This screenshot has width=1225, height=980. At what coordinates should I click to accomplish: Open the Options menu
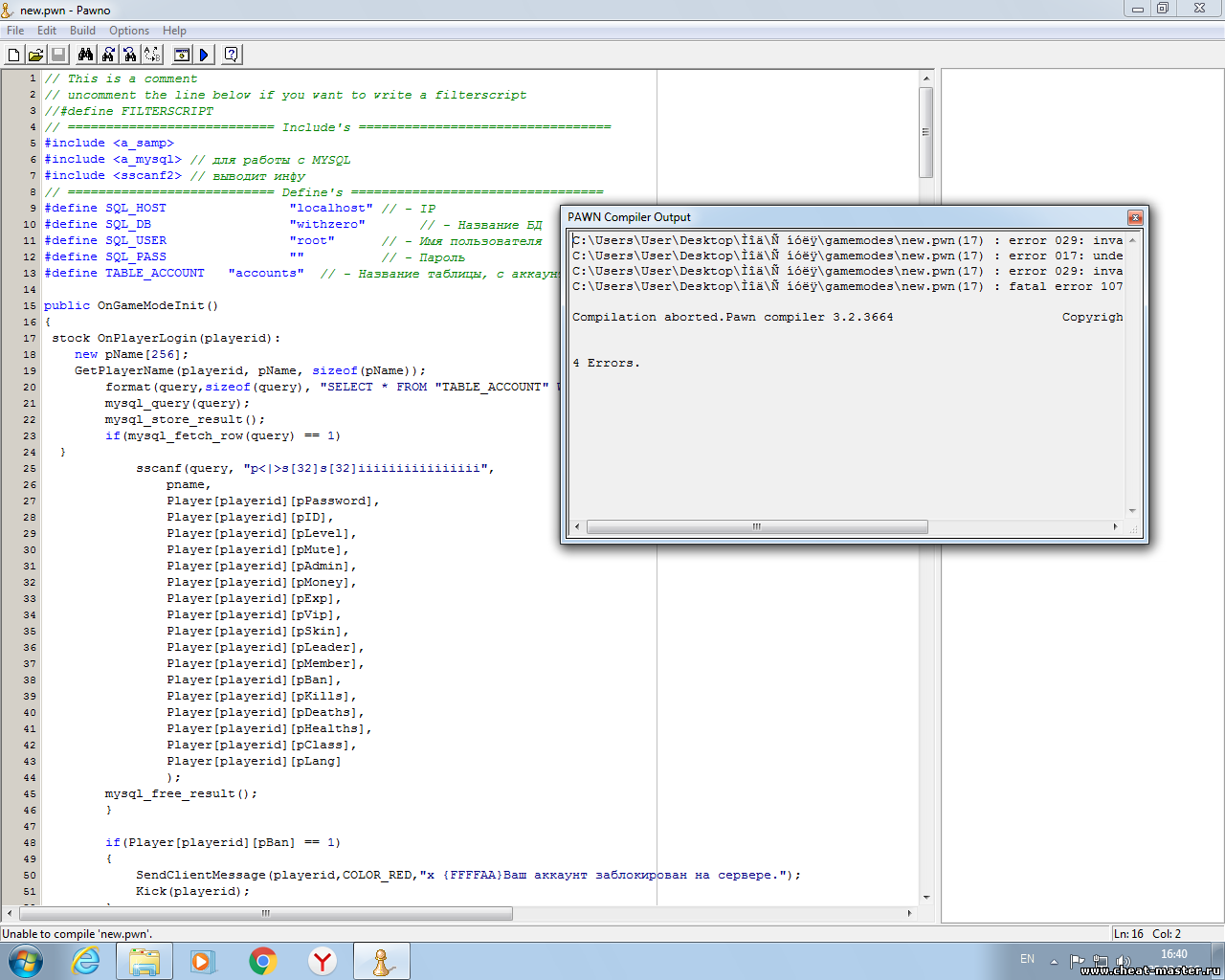pyautogui.click(x=129, y=31)
